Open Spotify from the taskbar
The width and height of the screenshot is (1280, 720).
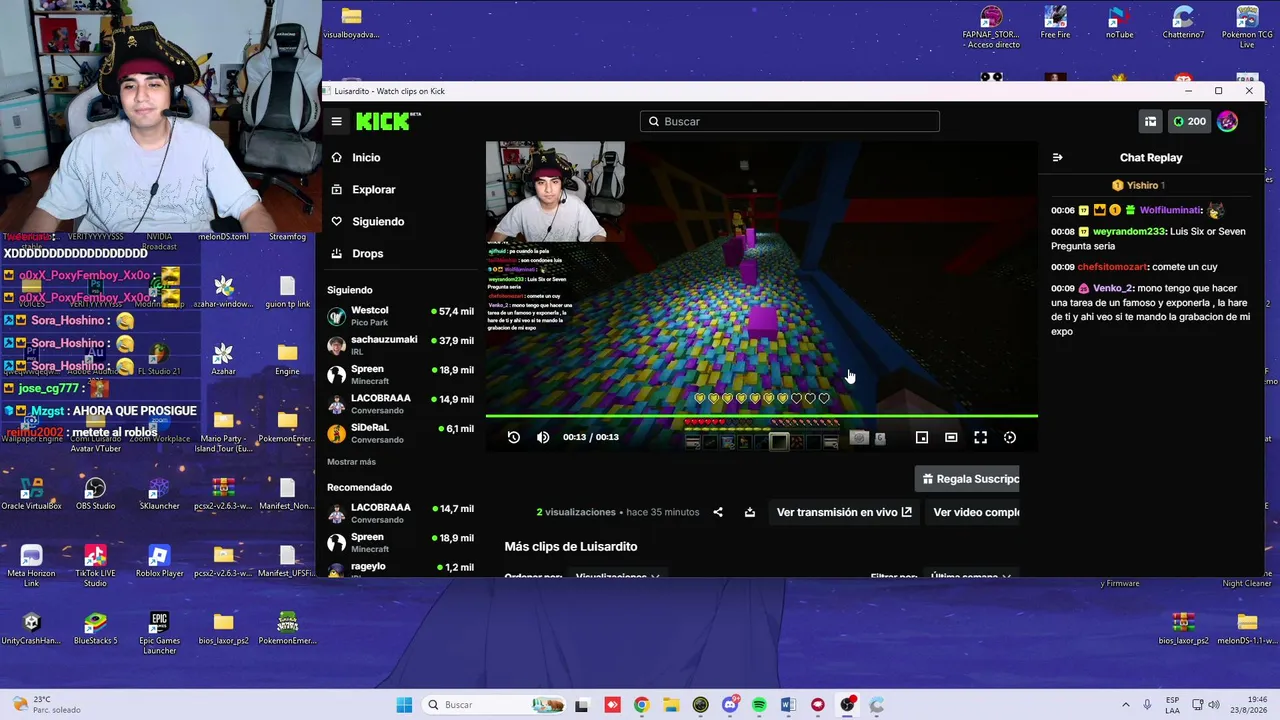click(x=759, y=705)
